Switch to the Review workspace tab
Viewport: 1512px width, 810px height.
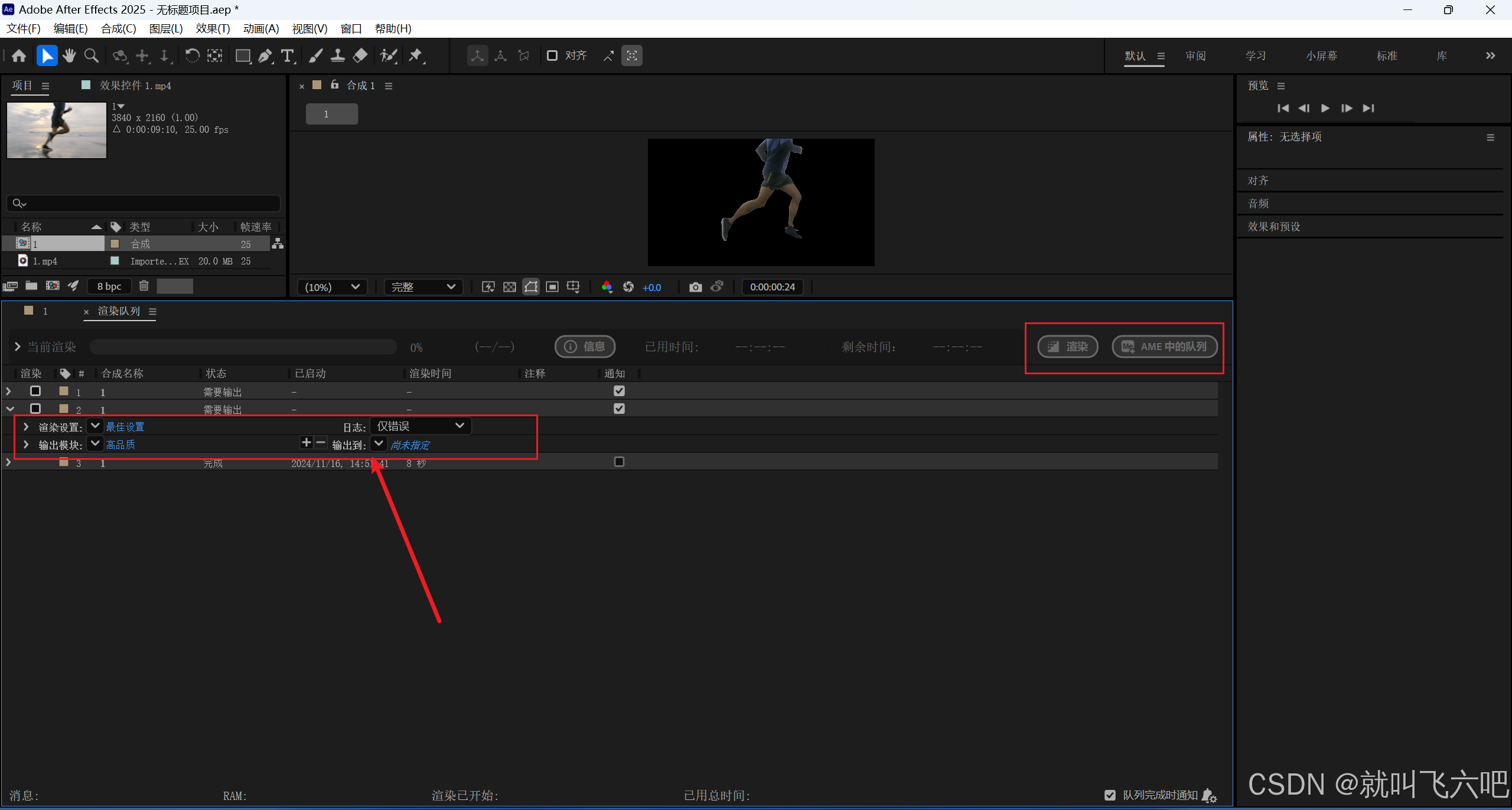(x=1195, y=55)
